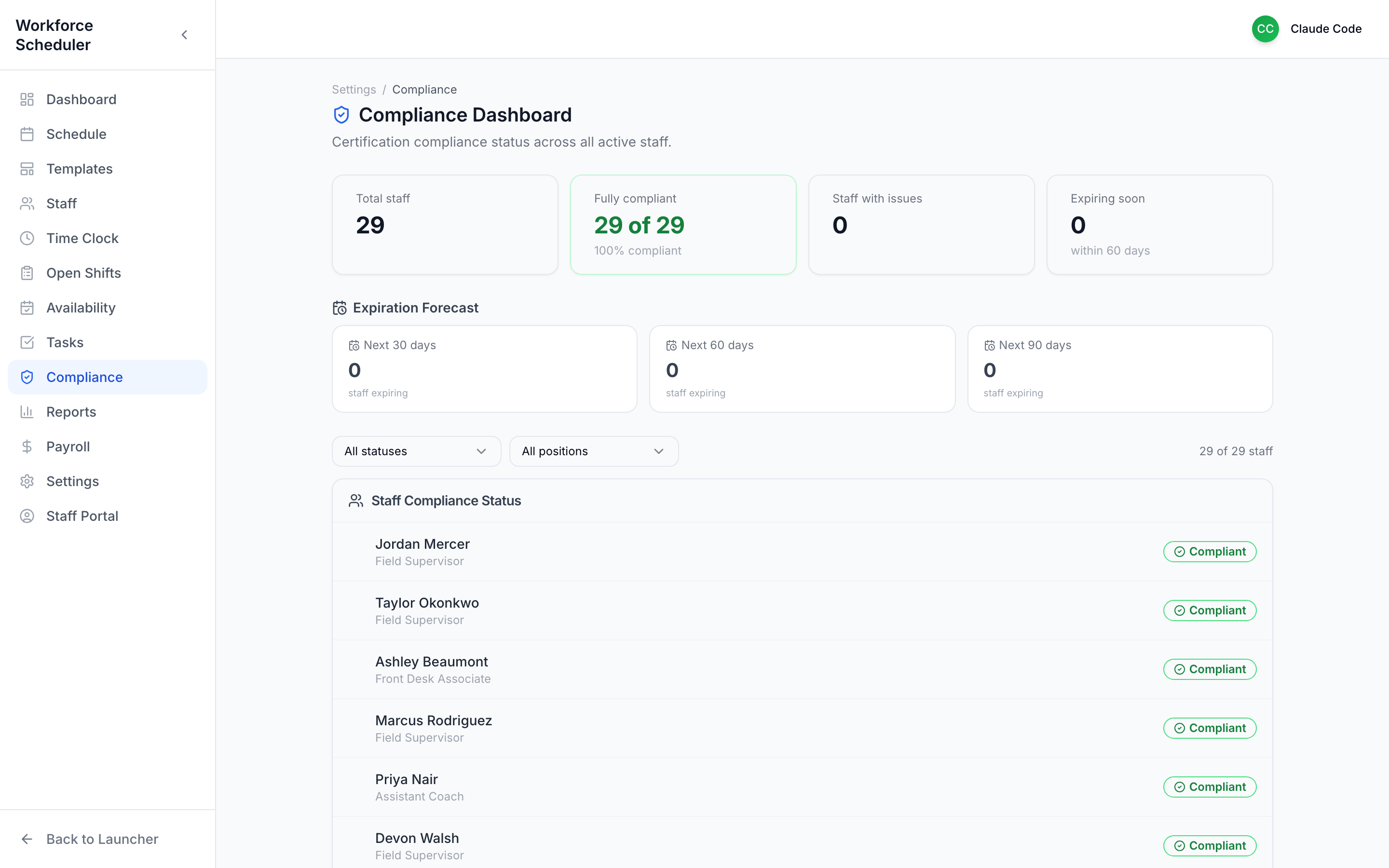
Task: Click the Back to Launcher arrow icon
Action: point(27,839)
